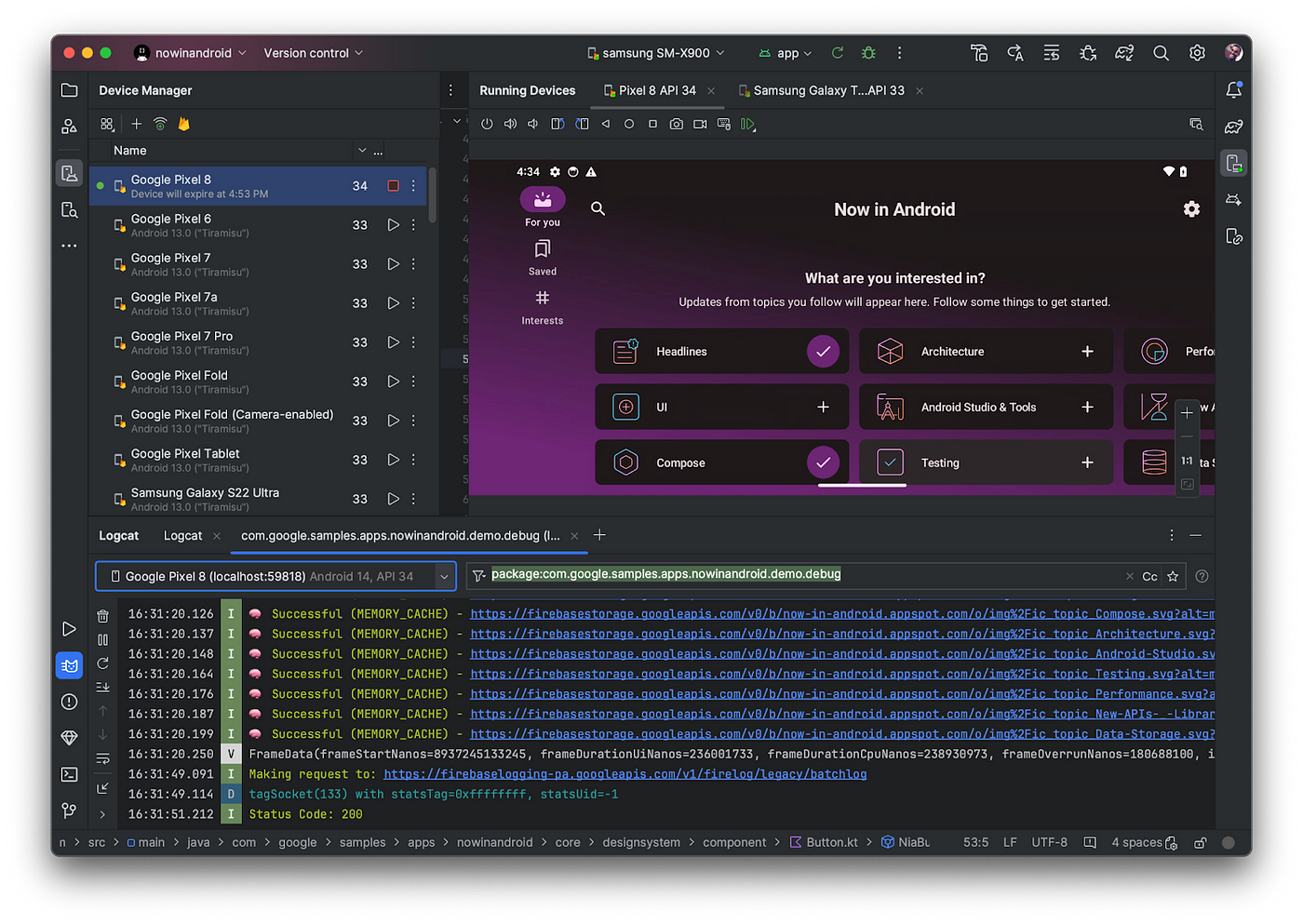Start the Google Pixel Fold emulator
The height and width of the screenshot is (924, 1303).
[x=394, y=382]
